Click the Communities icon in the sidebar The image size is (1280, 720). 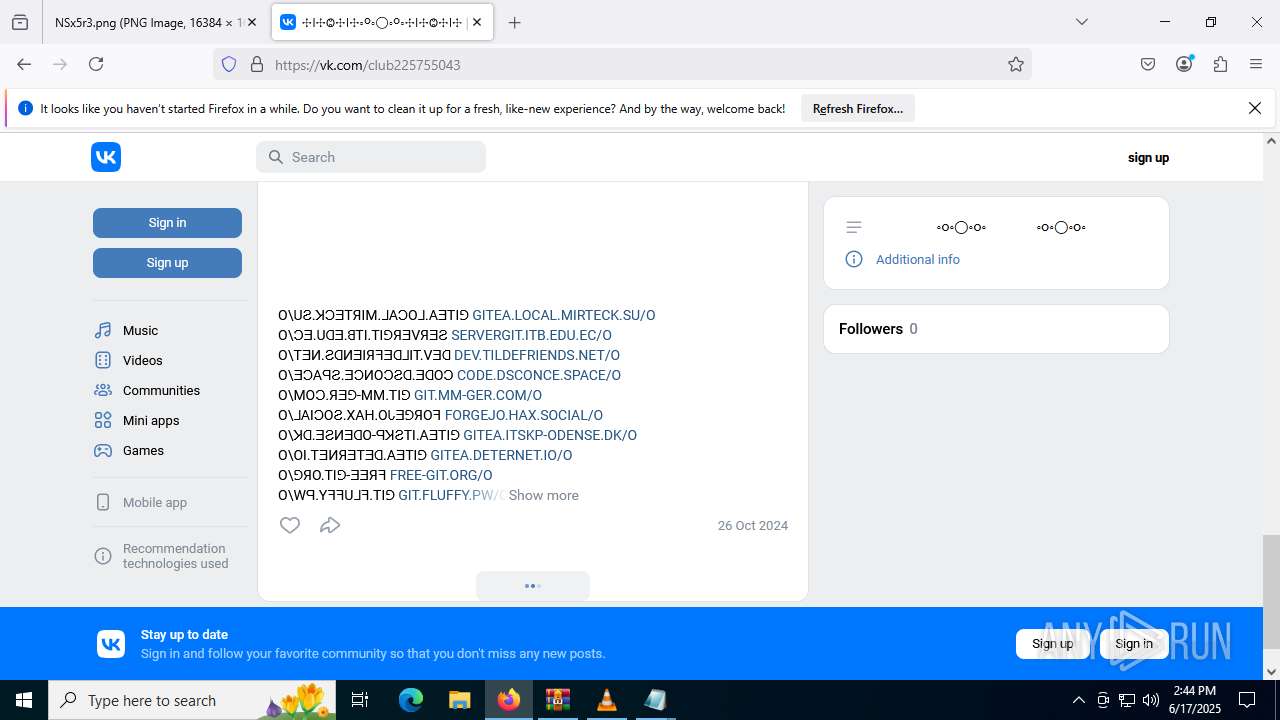coord(103,390)
